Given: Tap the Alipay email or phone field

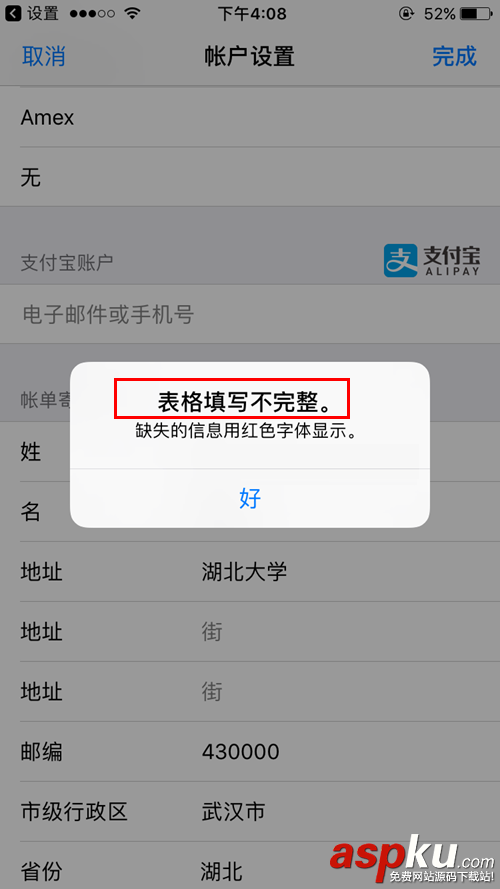Looking at the screenshot, I should click(x=250, y=314).
